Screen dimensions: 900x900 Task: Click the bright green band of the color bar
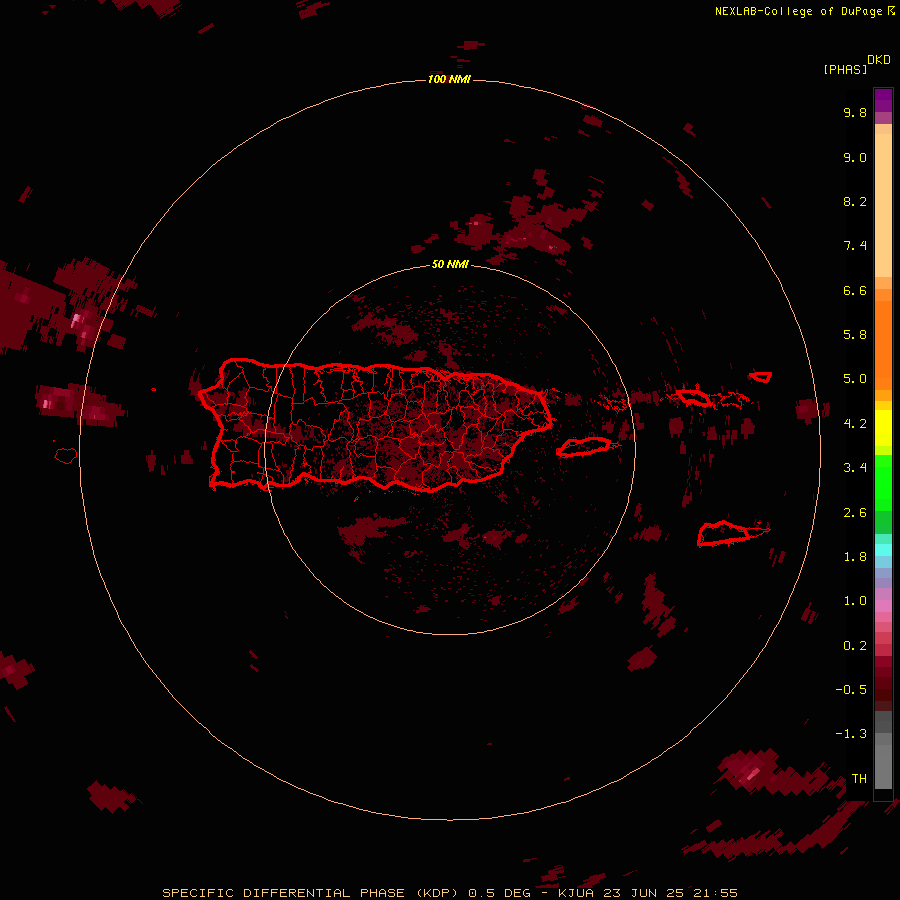click(883, 483)
